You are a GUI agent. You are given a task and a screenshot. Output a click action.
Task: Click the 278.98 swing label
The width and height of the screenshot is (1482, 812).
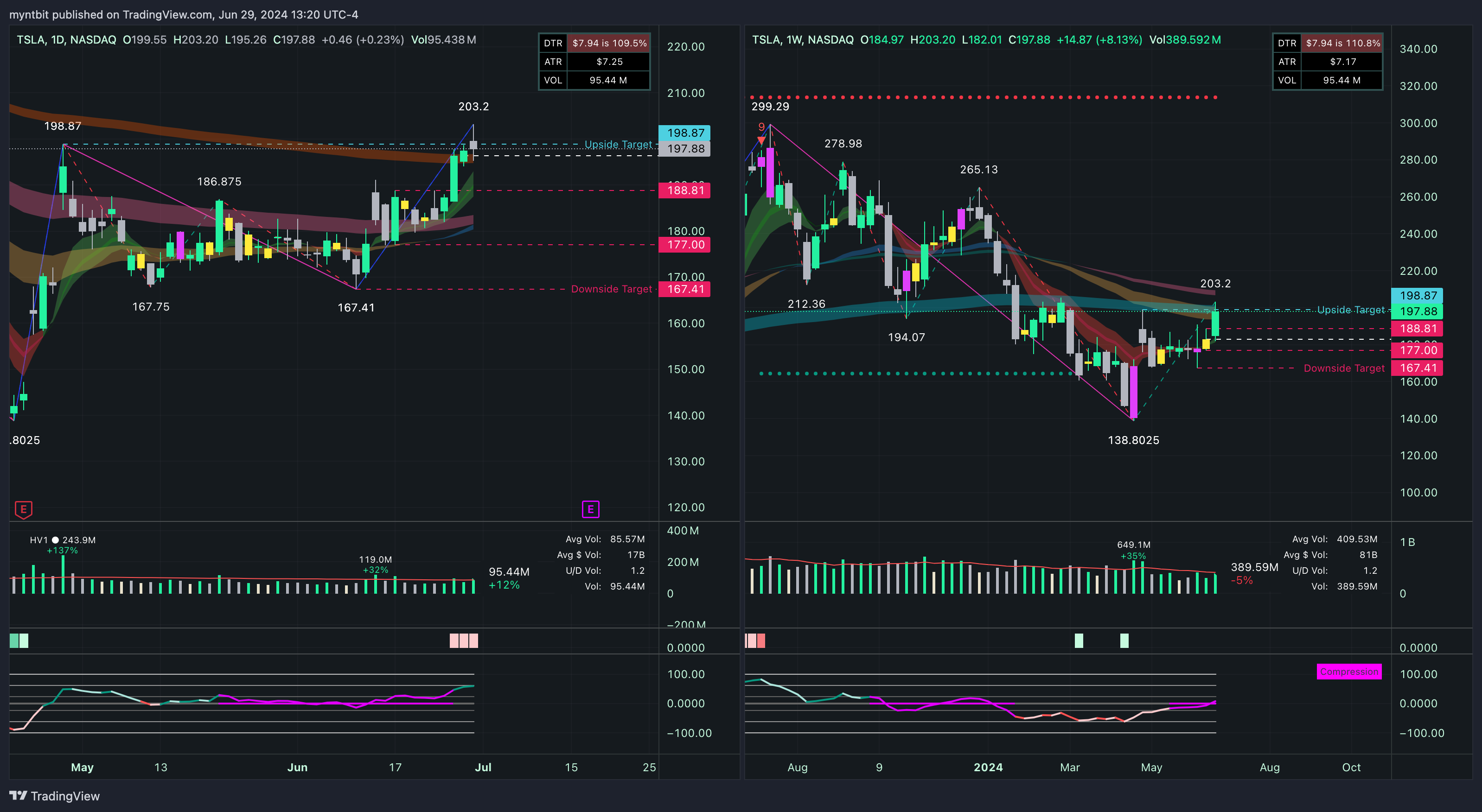(x=843, y=144)
